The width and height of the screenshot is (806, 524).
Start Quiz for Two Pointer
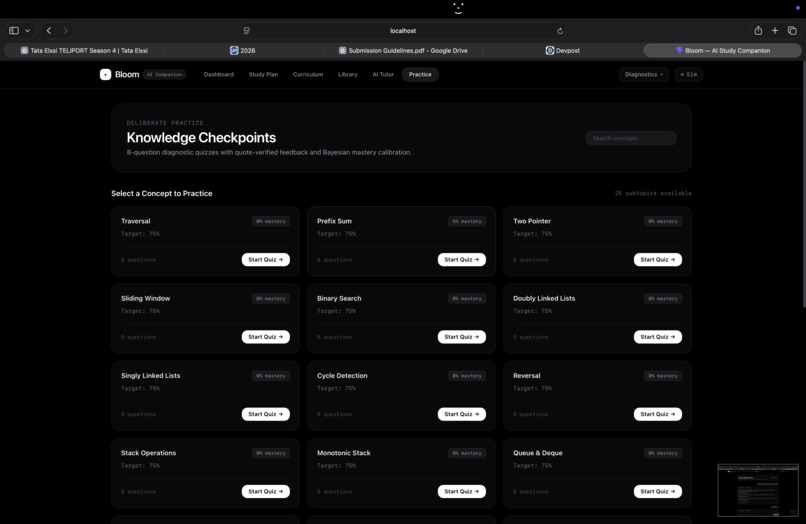657,260
